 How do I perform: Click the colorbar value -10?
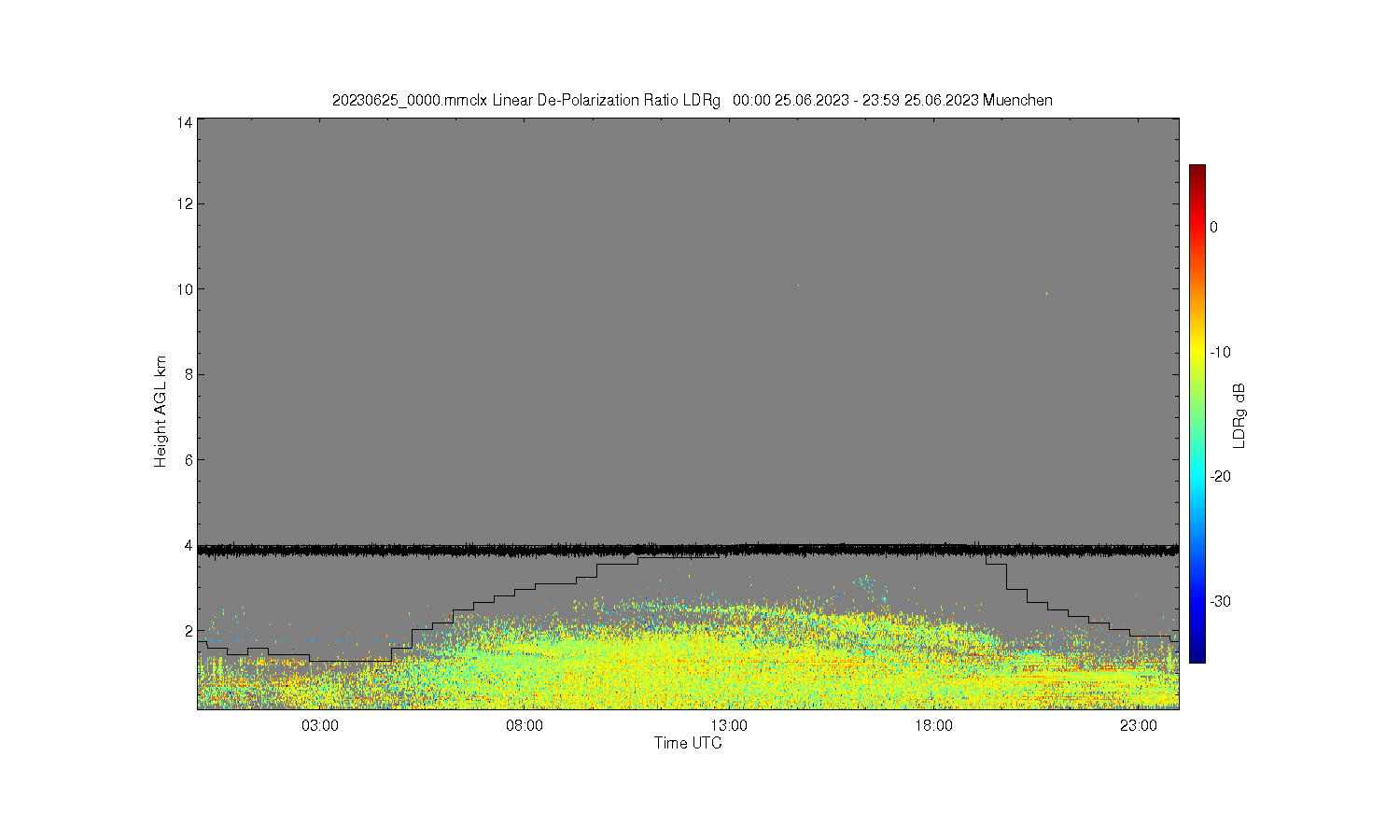[1220, 352]
